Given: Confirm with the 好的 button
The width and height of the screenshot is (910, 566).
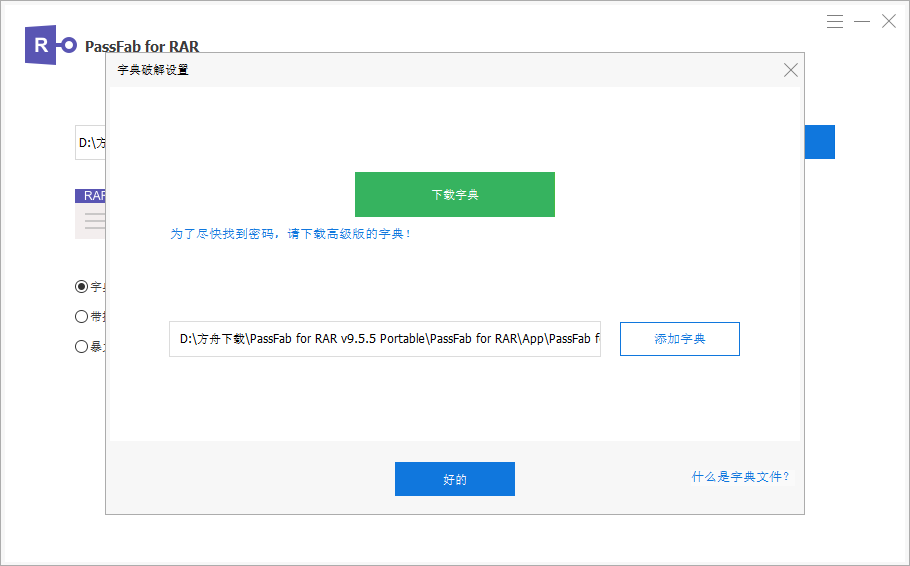Looking at the screenshot, I should [454, 479].
